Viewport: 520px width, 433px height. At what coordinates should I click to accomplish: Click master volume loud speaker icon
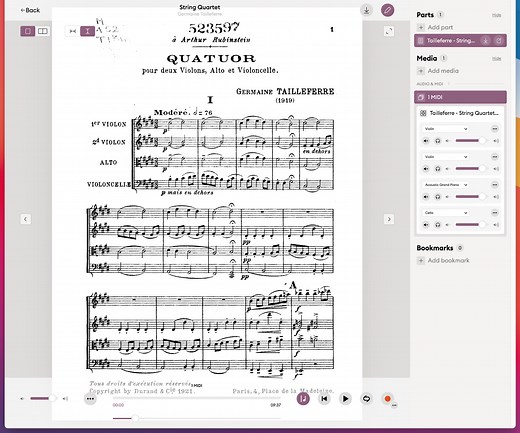coord(65,399)
